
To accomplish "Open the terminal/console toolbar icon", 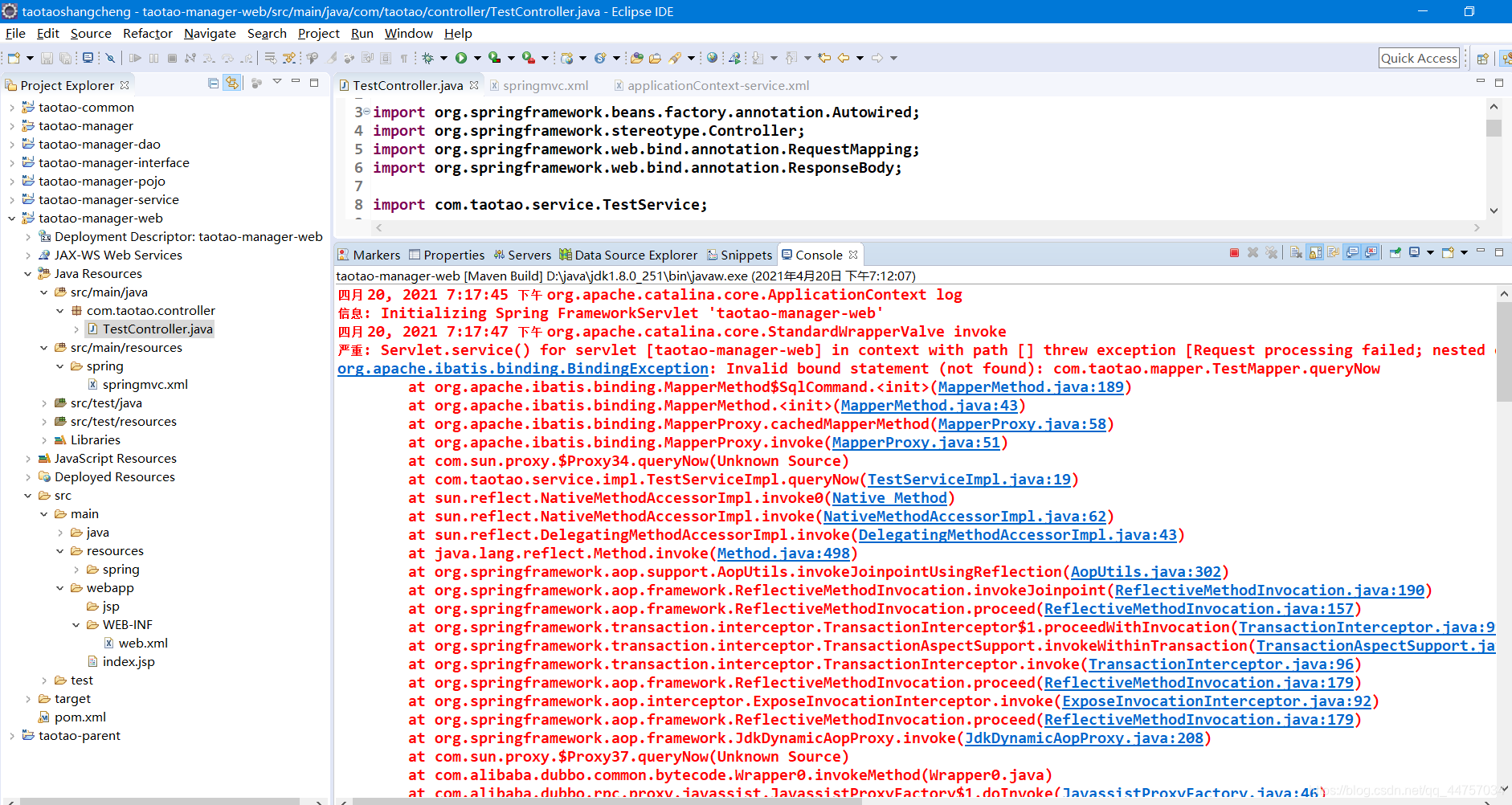I will pyautogui.click(x=88, y=58).
